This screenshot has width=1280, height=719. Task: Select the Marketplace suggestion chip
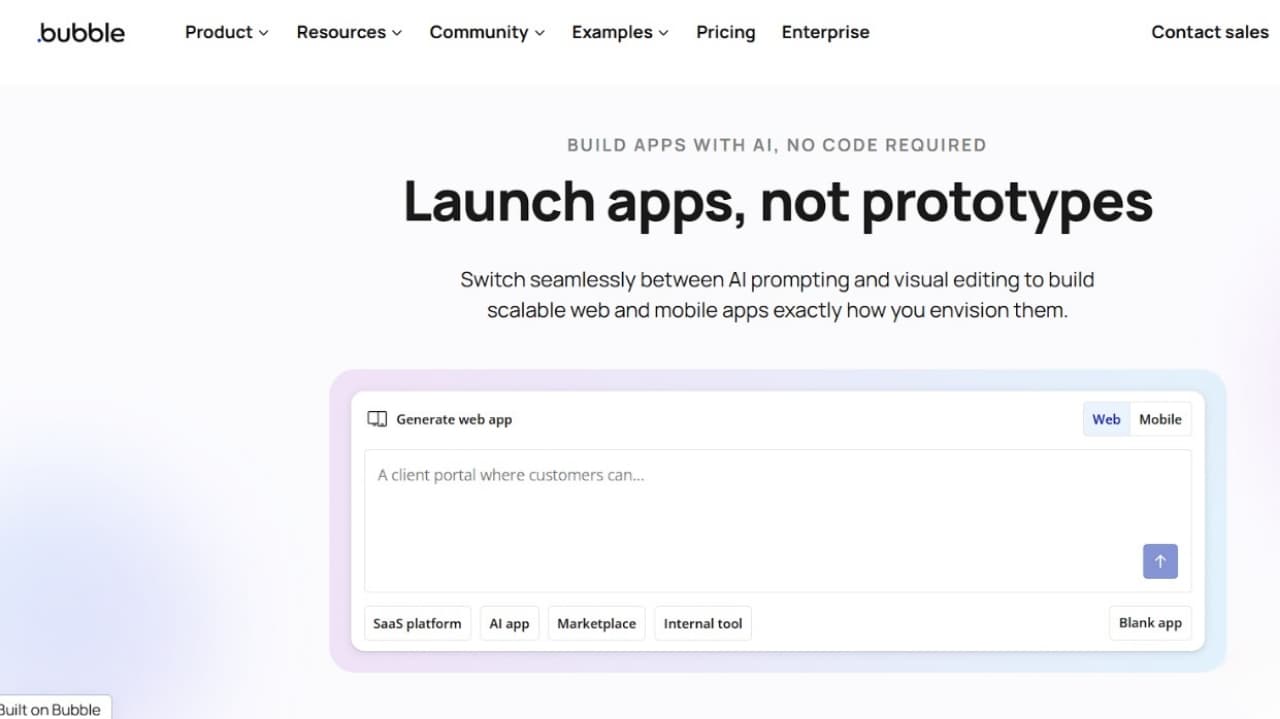pyautogui.click(x=596, y=623)
